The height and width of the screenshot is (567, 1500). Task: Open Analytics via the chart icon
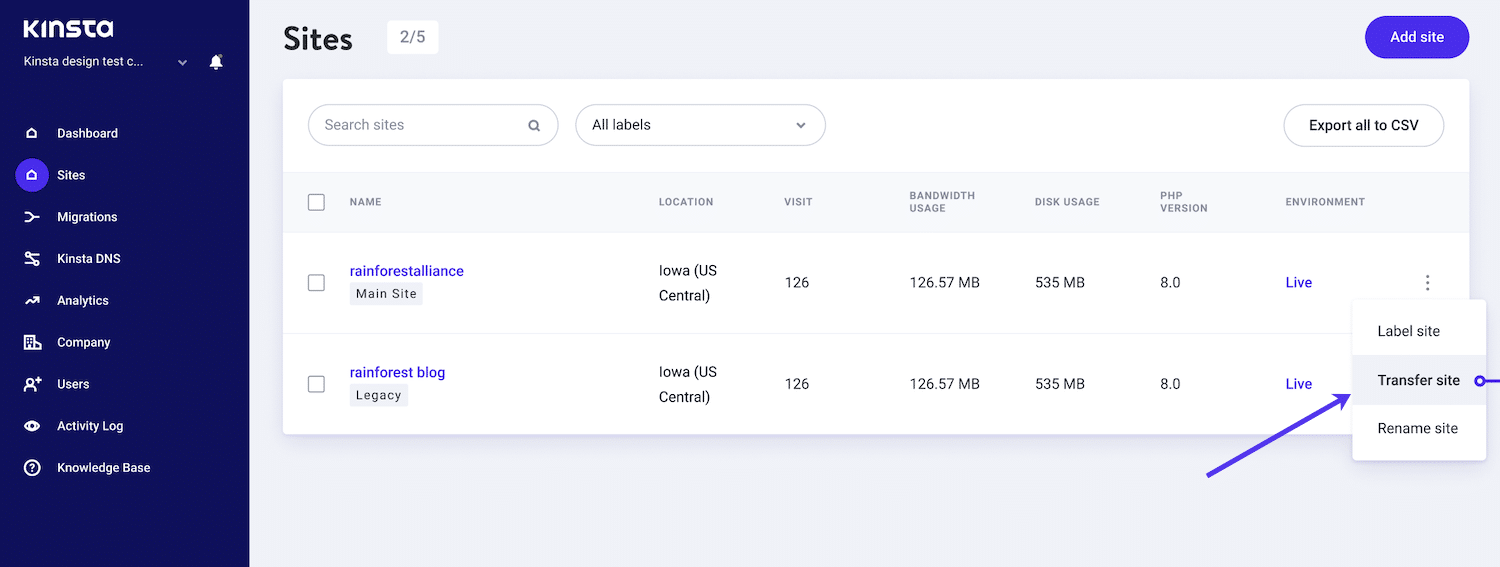32,300
